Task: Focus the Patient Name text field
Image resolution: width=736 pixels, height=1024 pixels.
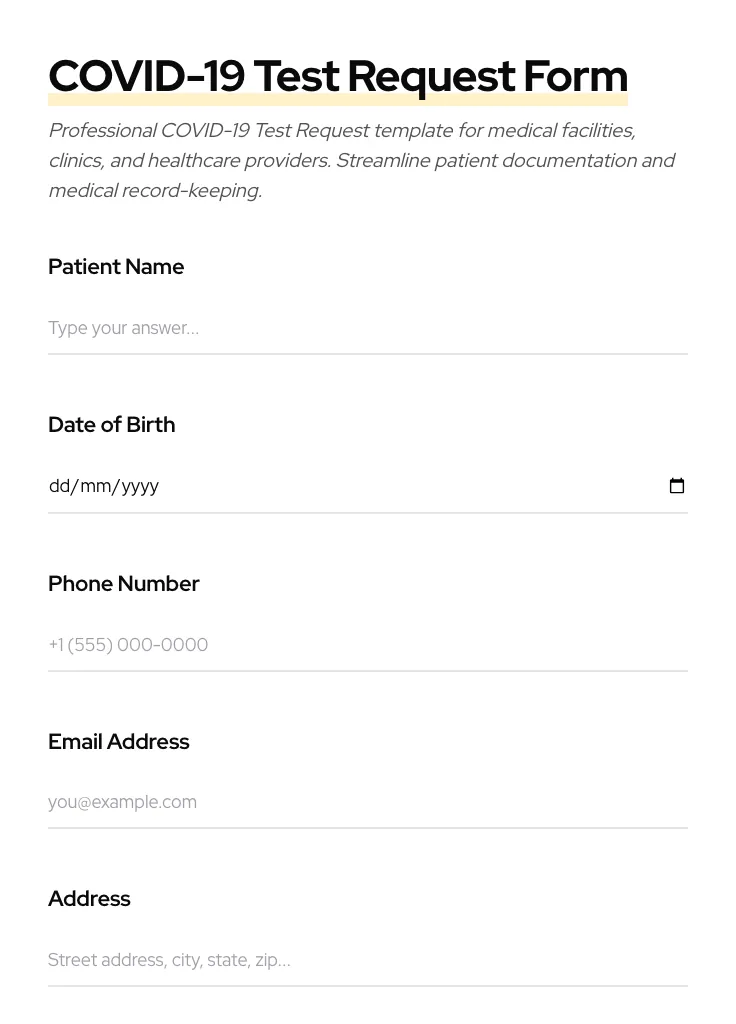Action: pos(367,328)
